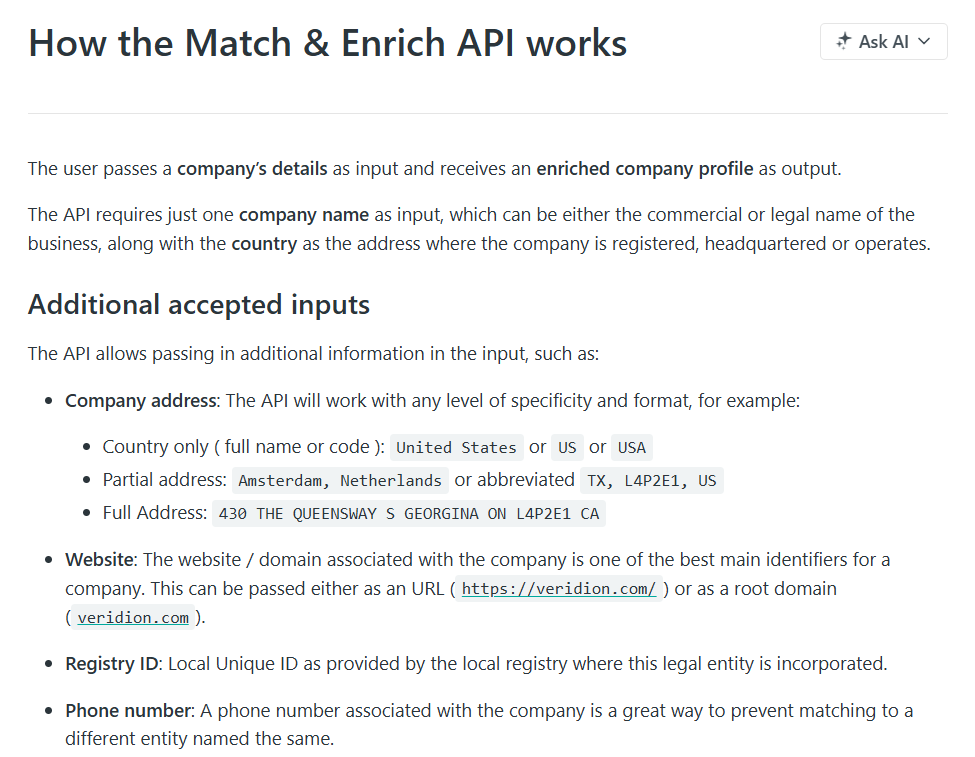Click the US country code snippet

pyautogui.click(x=567, y=447)
